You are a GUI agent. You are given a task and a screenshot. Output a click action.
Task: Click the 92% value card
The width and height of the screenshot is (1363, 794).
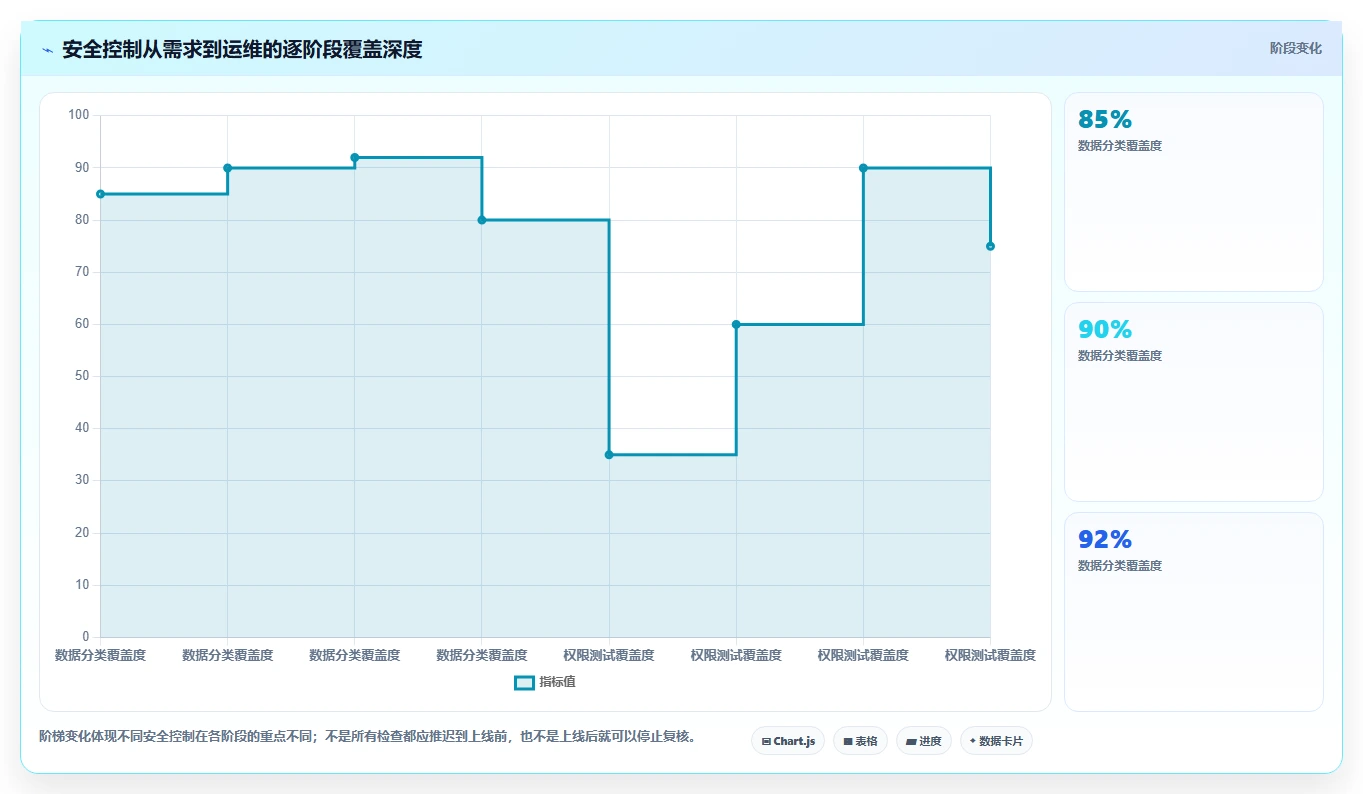coord(1194,612)
